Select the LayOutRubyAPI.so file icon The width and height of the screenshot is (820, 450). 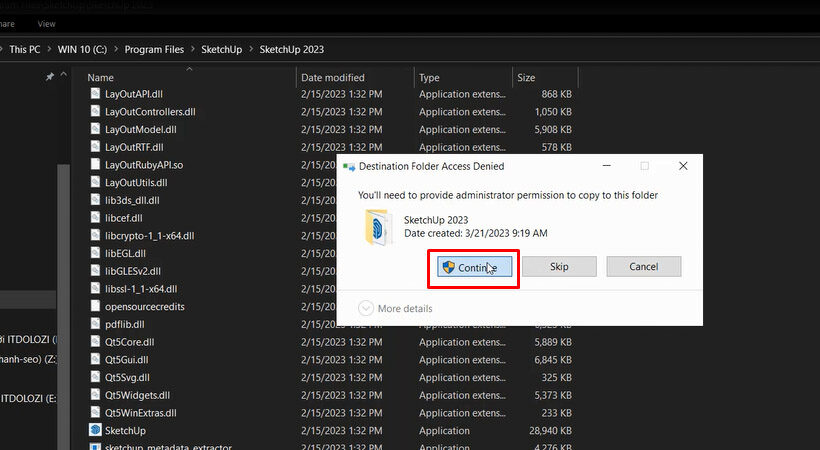[x=95, y=165]
